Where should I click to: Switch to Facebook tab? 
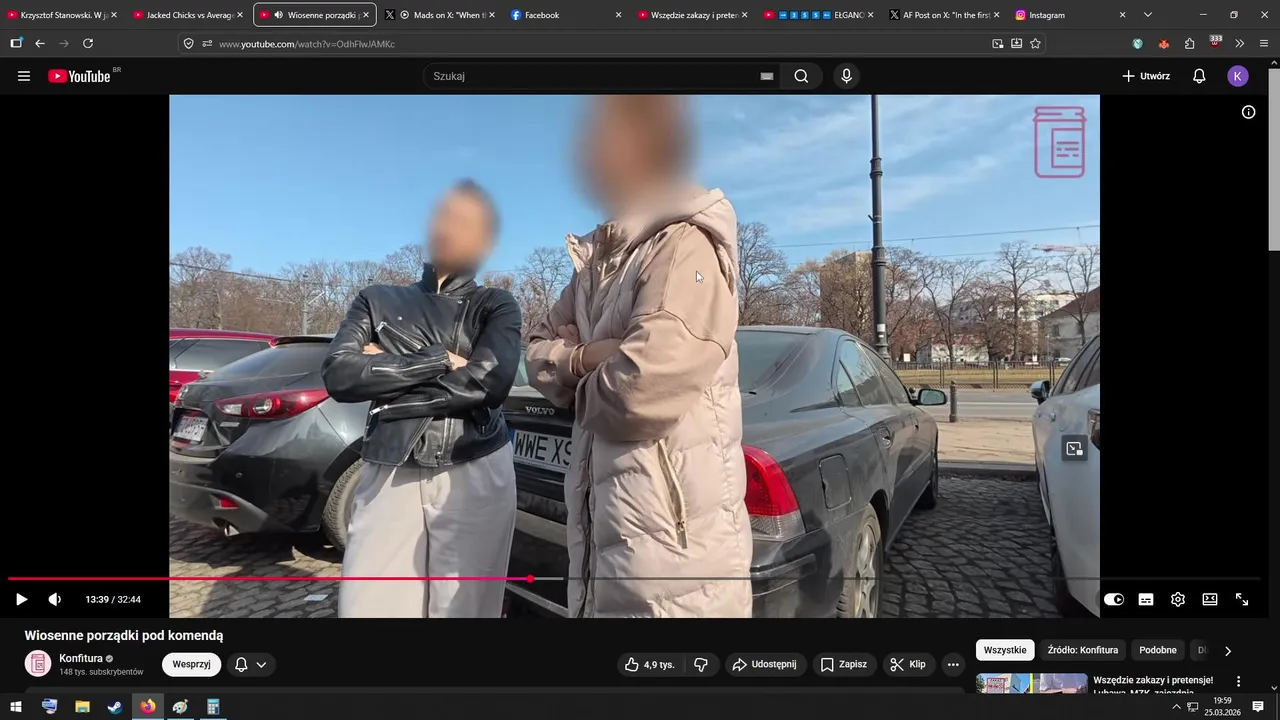(566, 15)
